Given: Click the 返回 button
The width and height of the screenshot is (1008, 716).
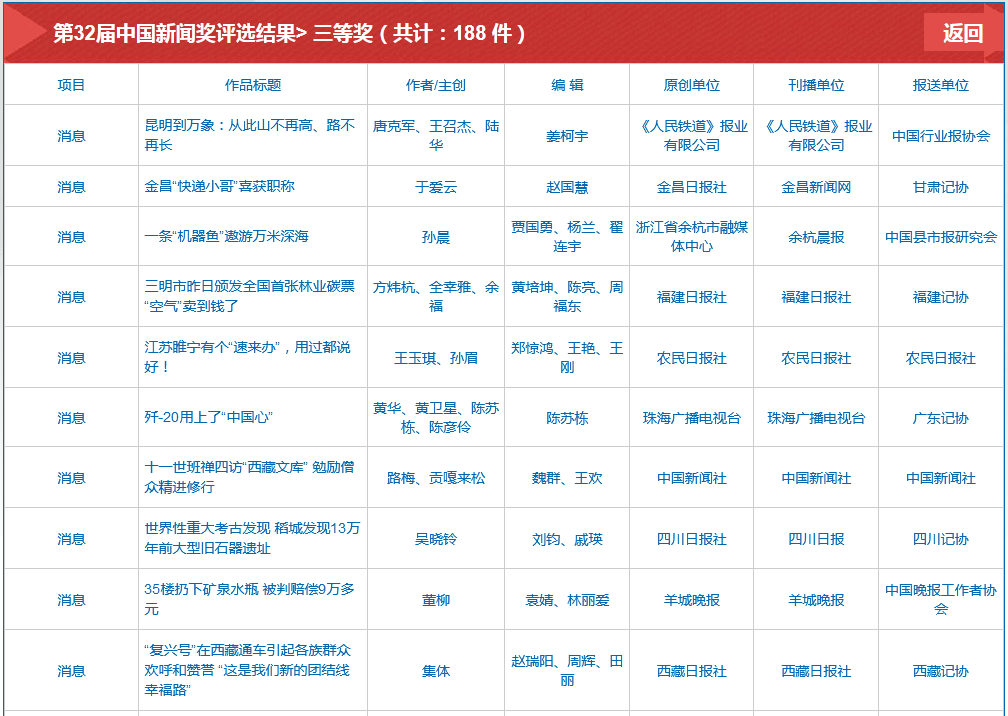Looking at the screenshot, I should pyautogui.click(x=962, y=33).
